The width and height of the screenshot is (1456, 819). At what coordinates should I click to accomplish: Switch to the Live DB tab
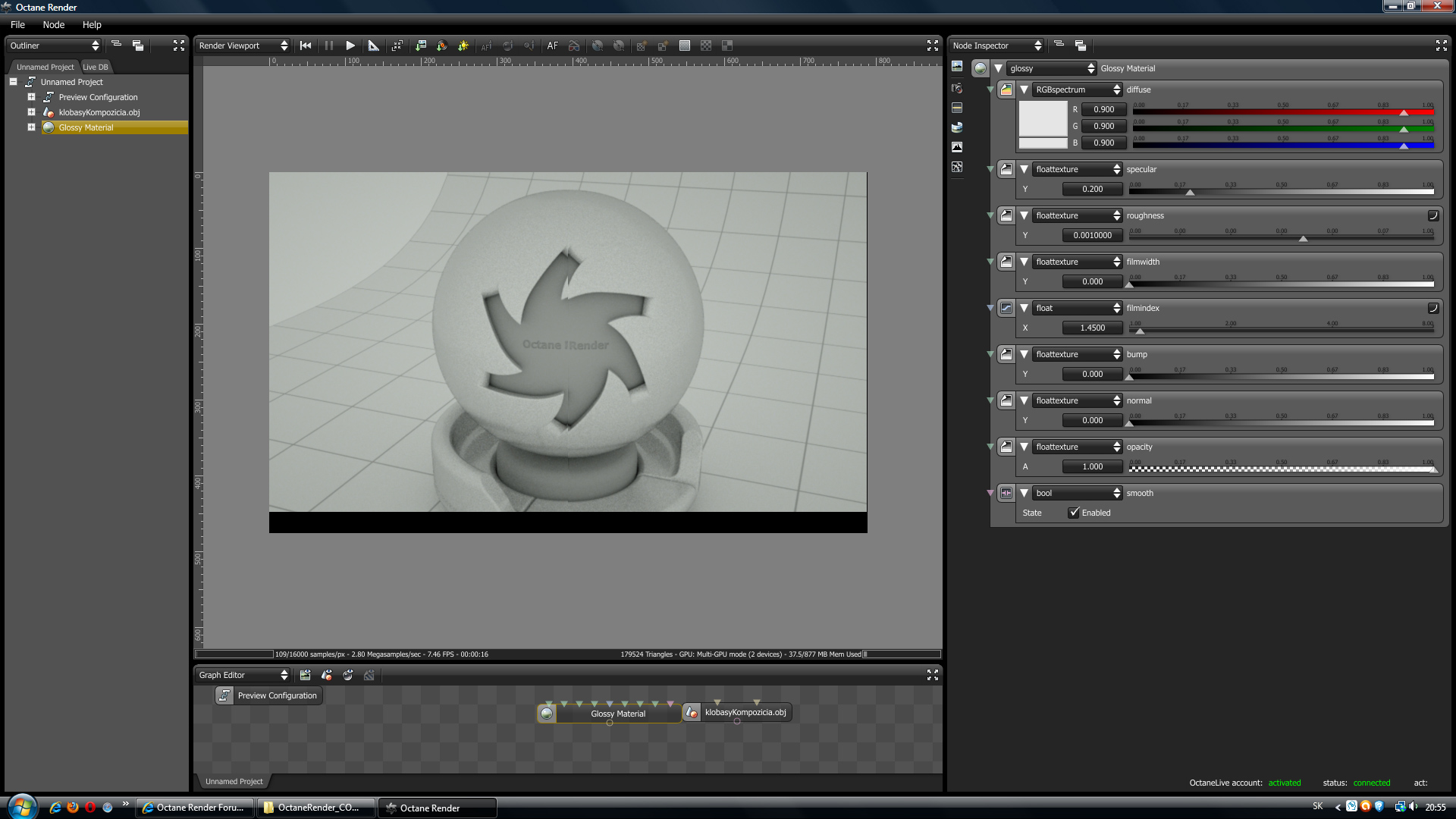(96, 67)
